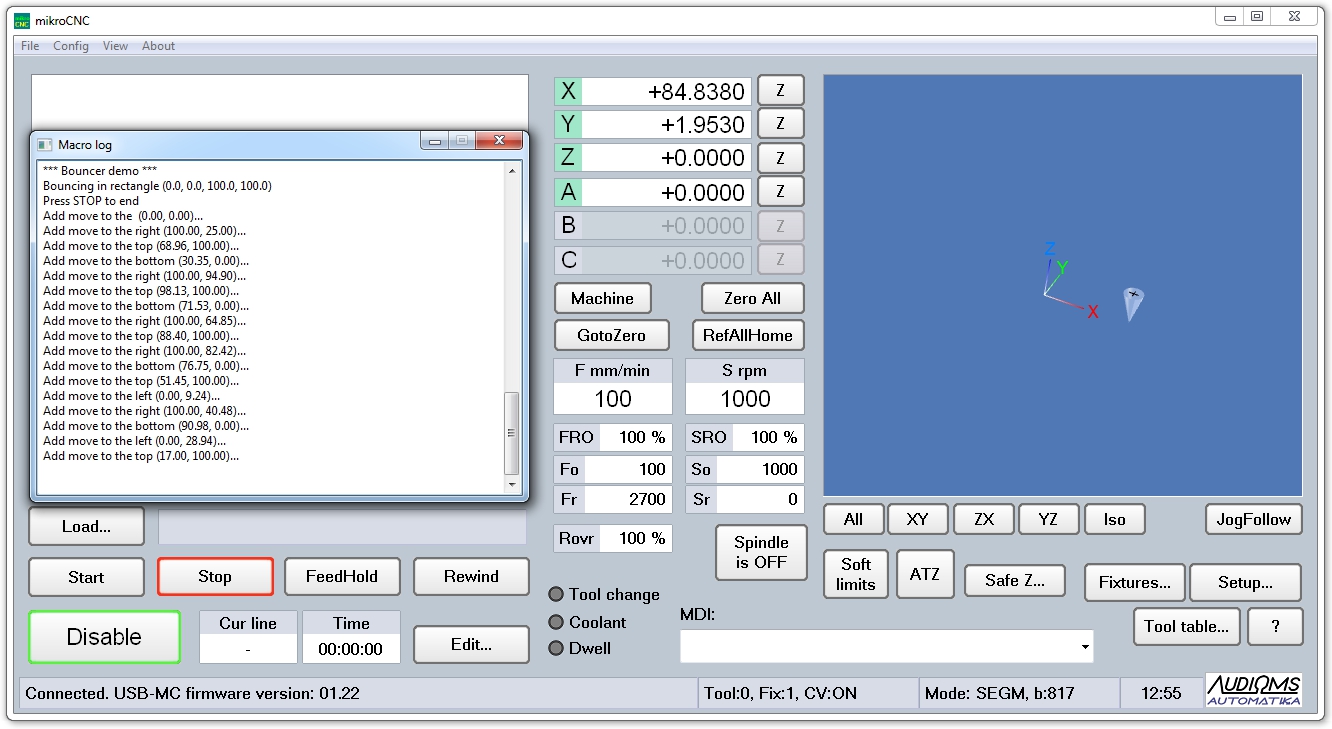Open the Config menu

71,46
